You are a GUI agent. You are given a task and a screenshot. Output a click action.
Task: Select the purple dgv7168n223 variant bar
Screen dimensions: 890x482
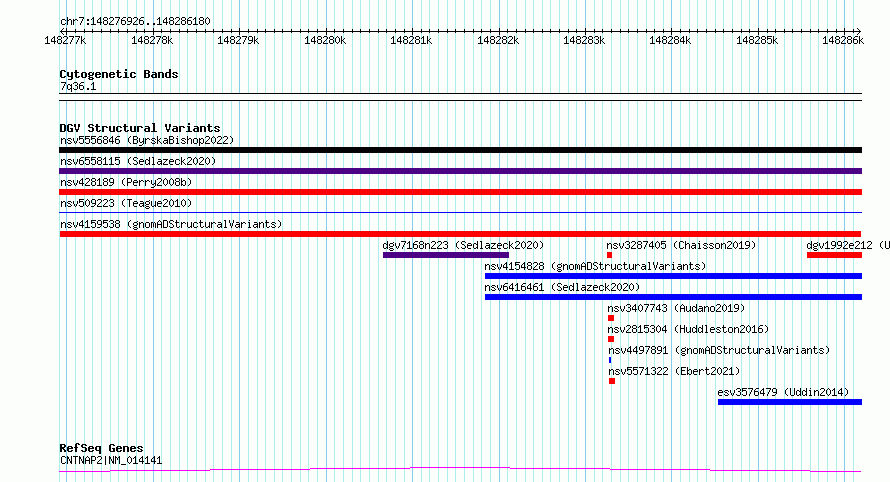pyautogui.click(x=446, y=255)
